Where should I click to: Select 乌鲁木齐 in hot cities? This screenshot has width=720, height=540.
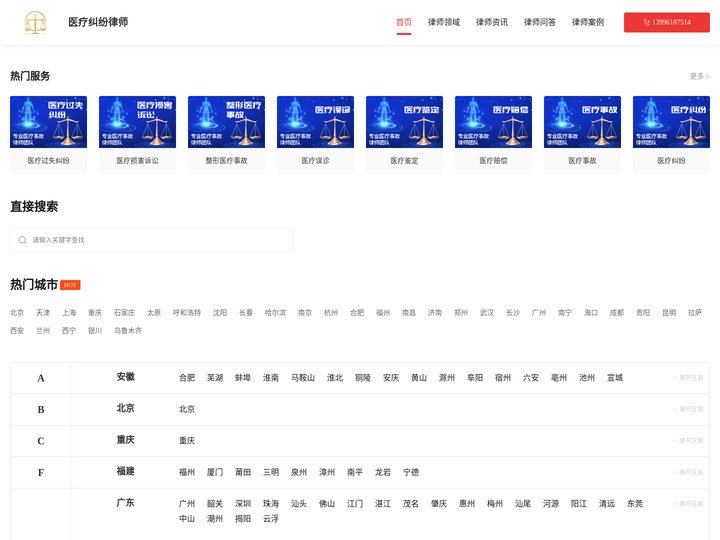click(128, 331)
